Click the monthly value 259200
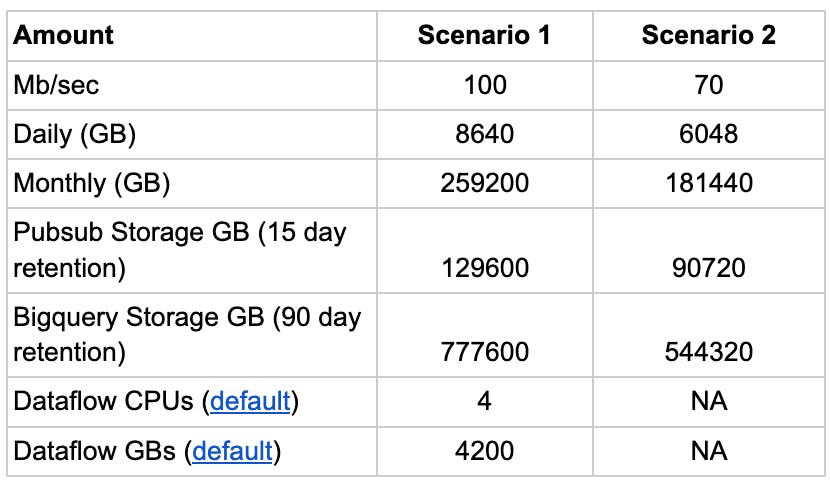830x486 pixels. 485,183
